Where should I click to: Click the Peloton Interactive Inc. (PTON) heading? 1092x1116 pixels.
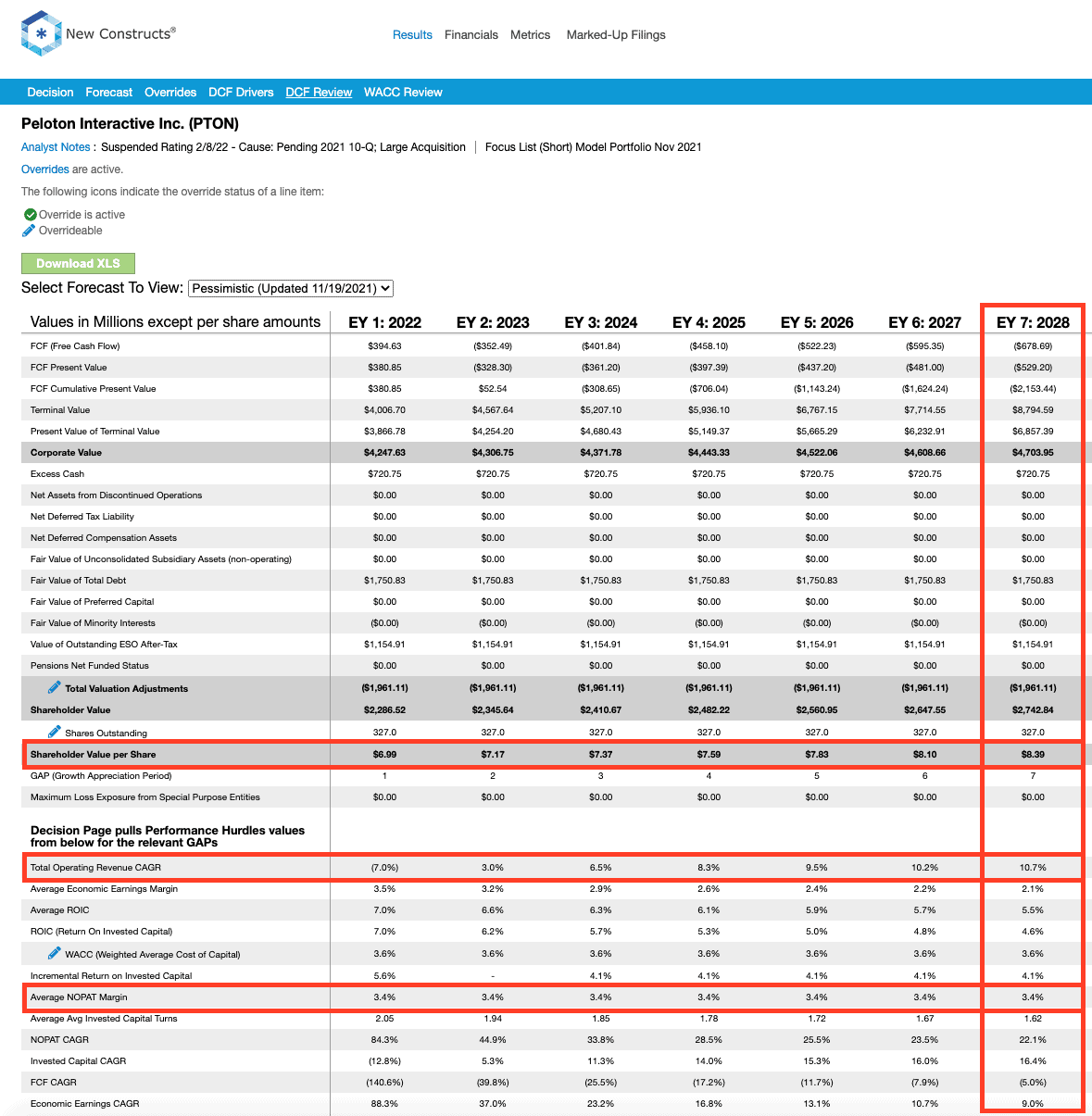[x=130, y=124]
